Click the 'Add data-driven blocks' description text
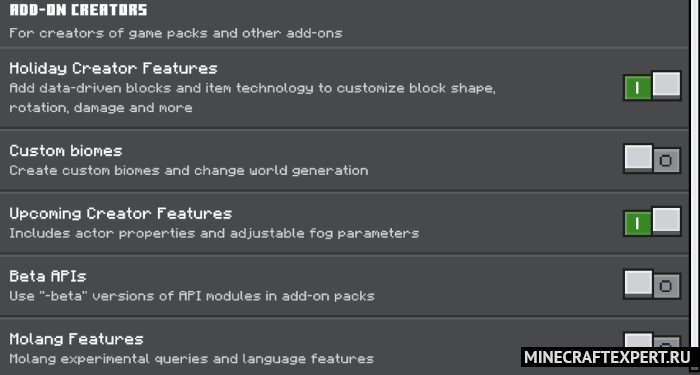 coord(252,98)
